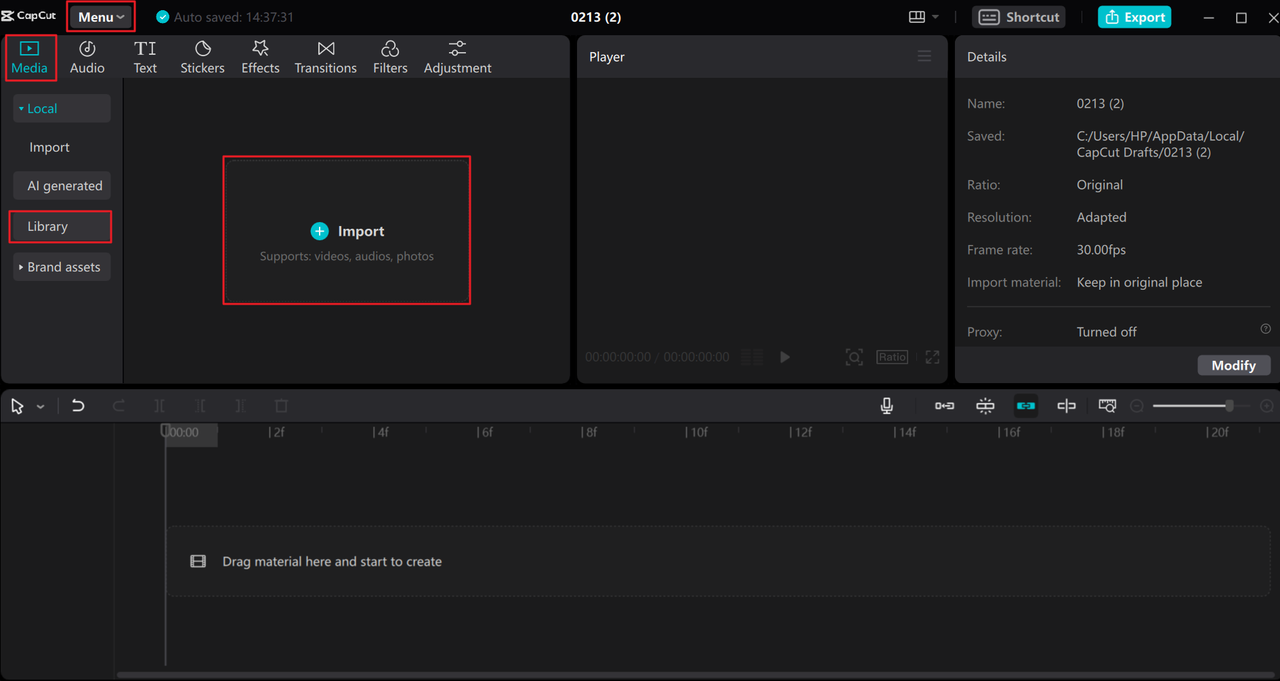
Task: Open the Effects tab
Action: pos(260,57)
